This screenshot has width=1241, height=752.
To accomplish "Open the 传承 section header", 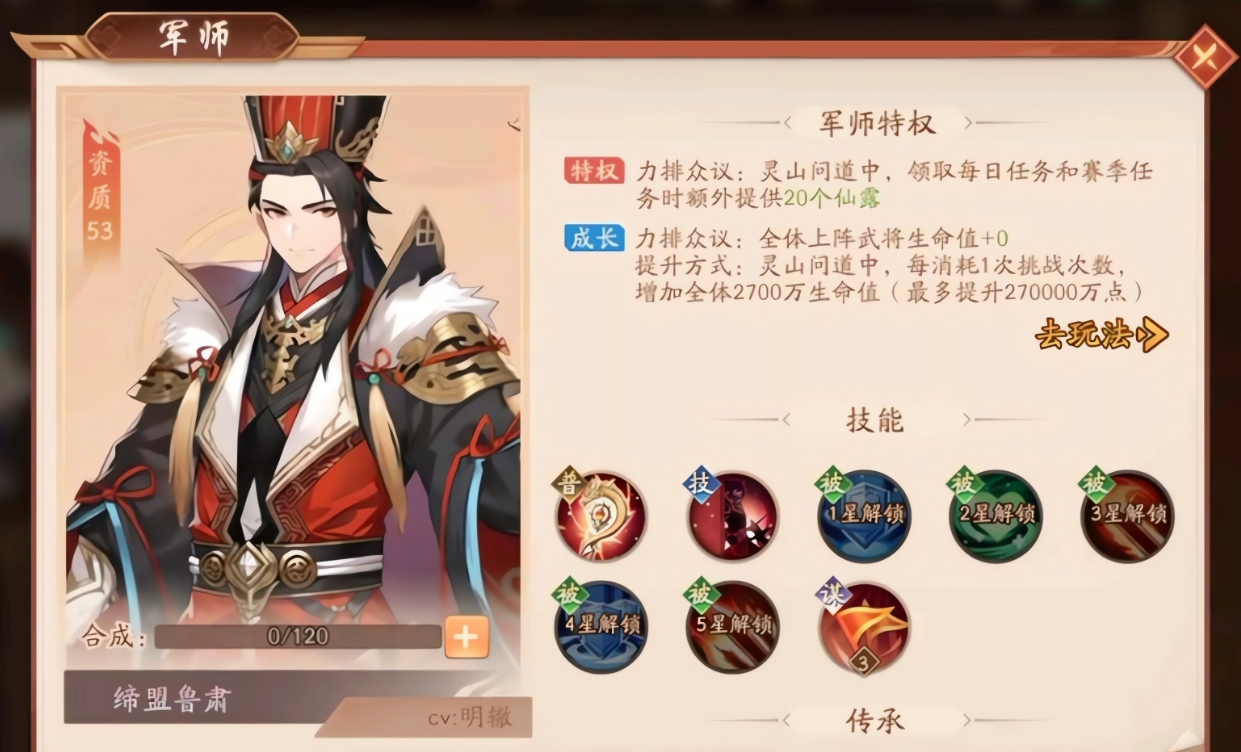I will [875, 719].
